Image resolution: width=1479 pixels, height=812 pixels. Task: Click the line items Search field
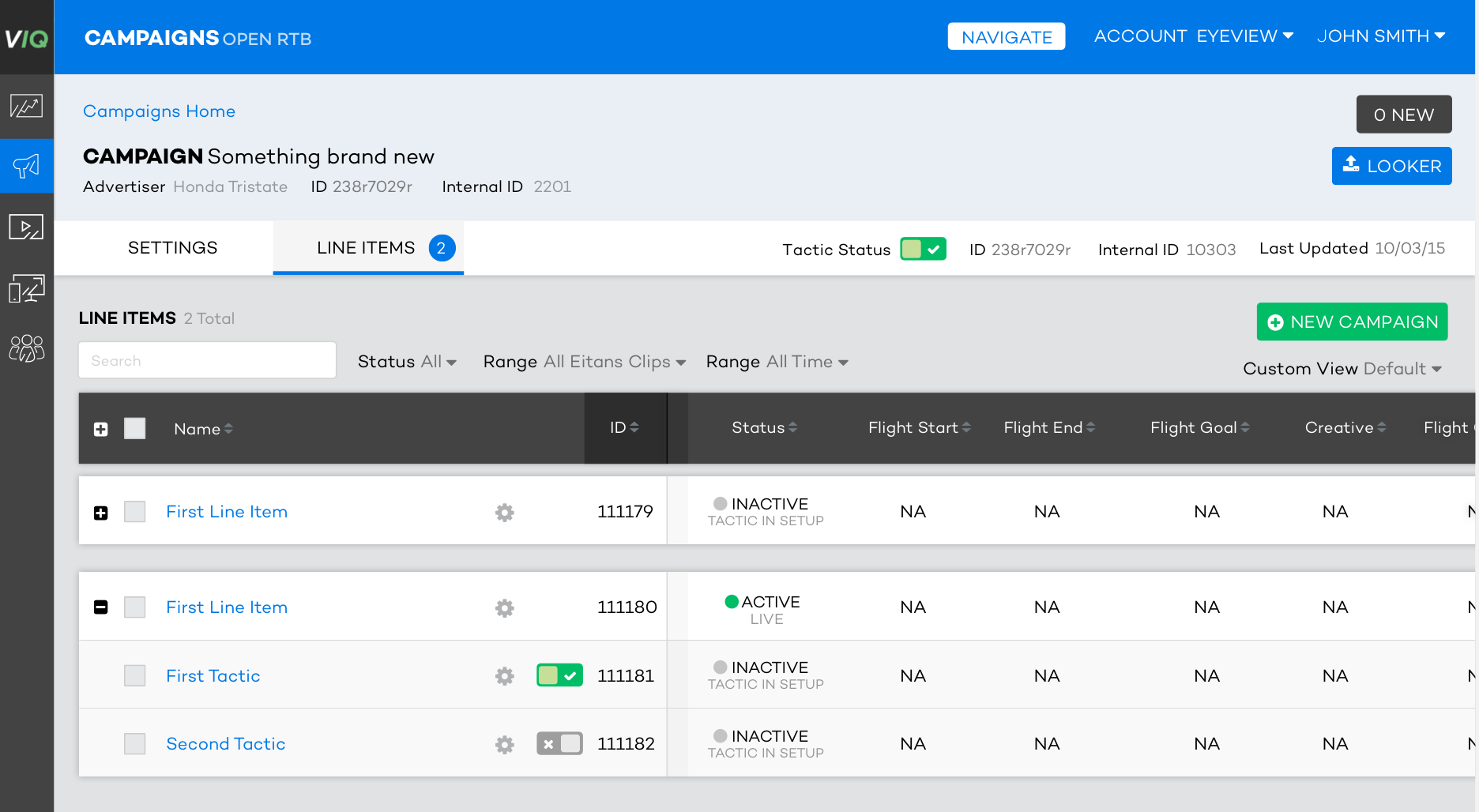[207, 361]
